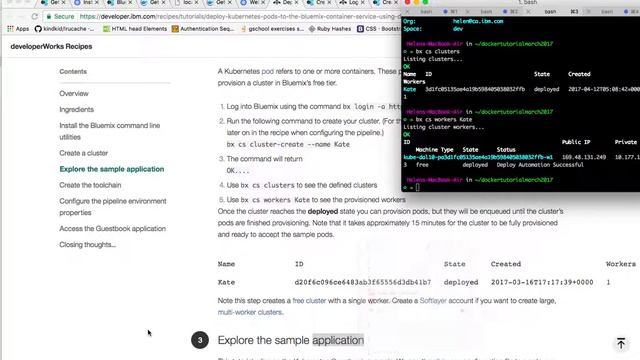Switch to the first 'Ge' browser tab
Screen dimensions: 640x360
pos(54,3)
